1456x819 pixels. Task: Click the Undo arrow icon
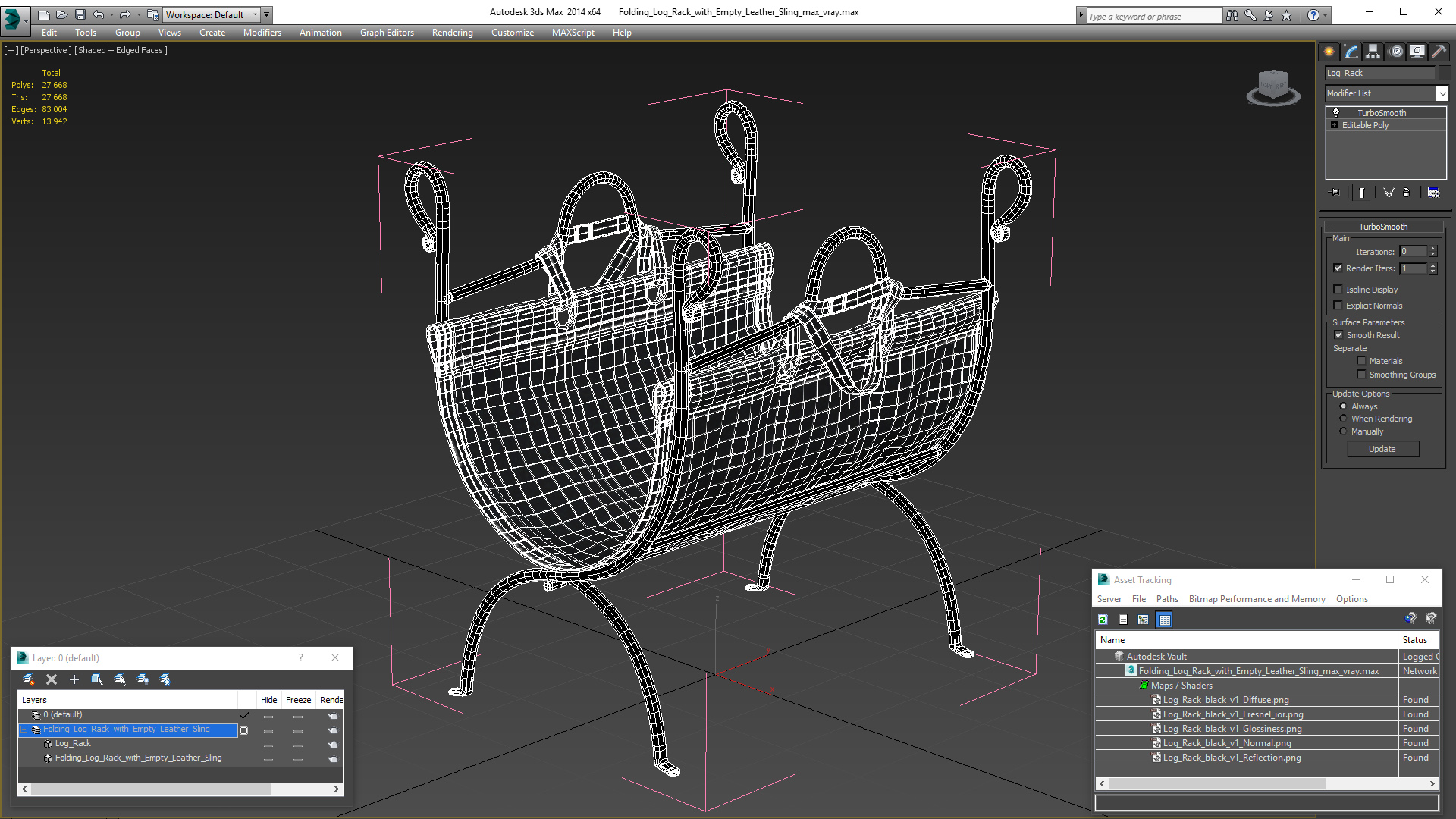(x=98, y=14)
